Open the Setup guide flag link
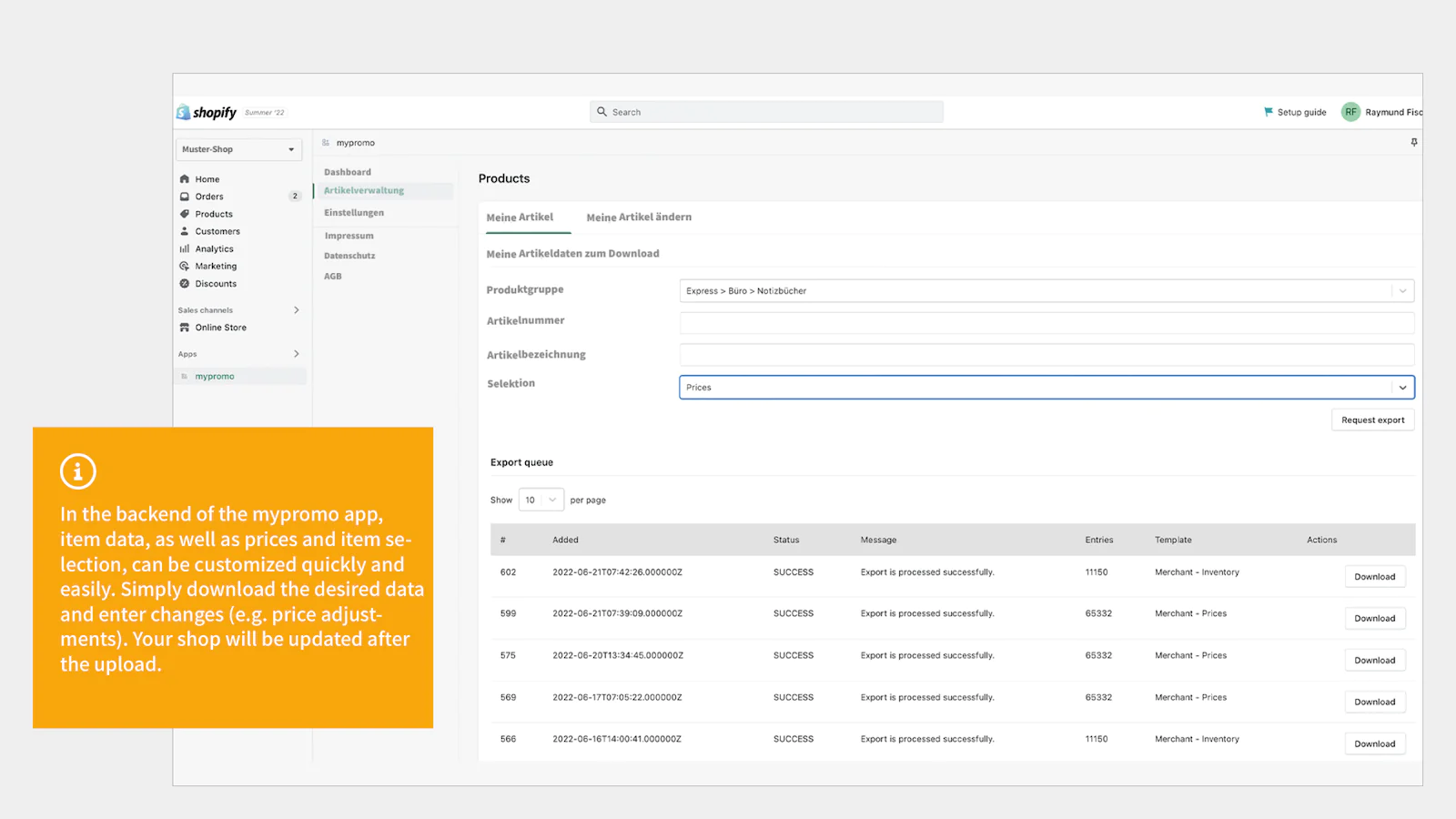The width and height of the screenshot is (1456, 819). coord(1295,112)
